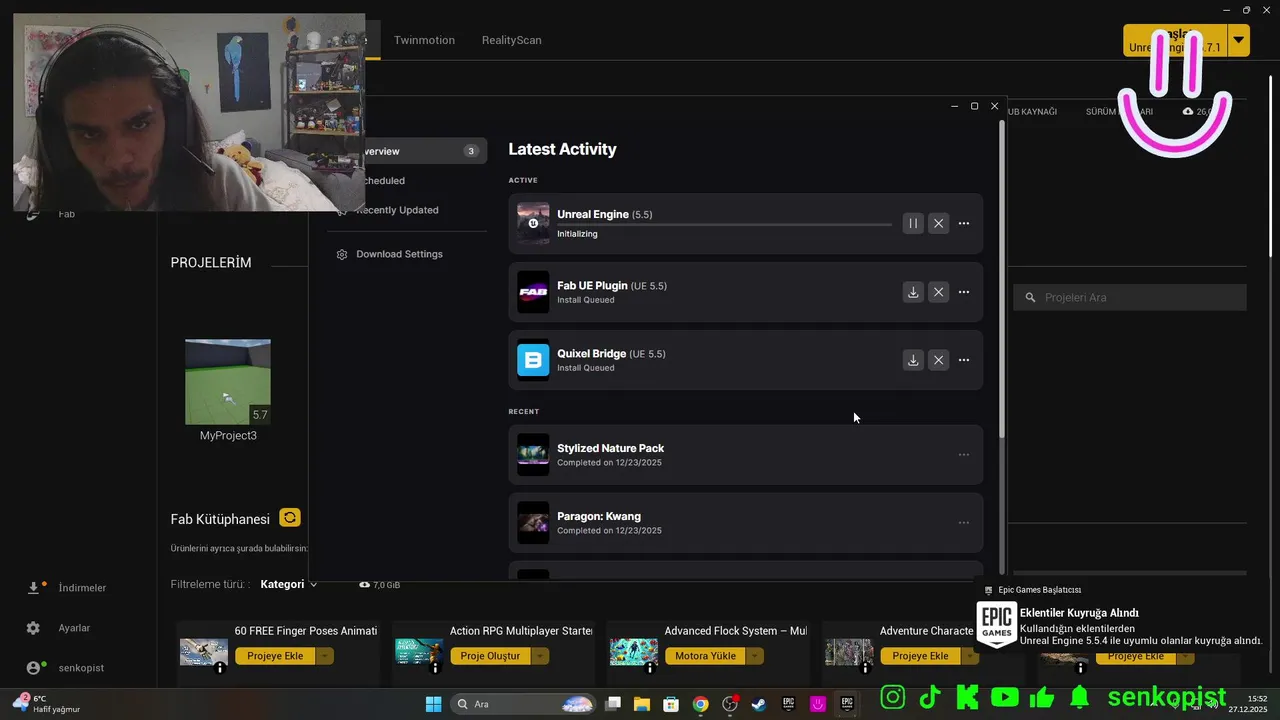1280x720 pixels.
Task: Click the Quixel Bridge logo
Action: tap(533, 360)
